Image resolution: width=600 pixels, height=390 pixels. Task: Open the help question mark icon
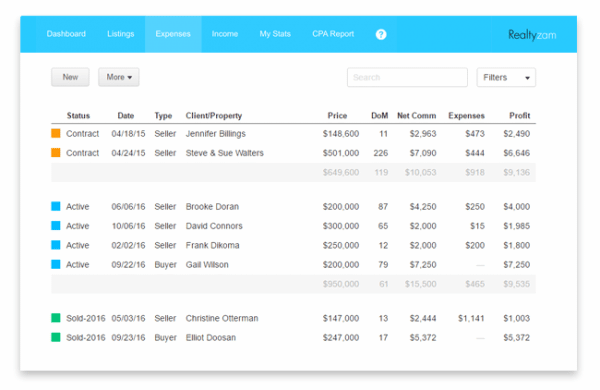(381, 34)
